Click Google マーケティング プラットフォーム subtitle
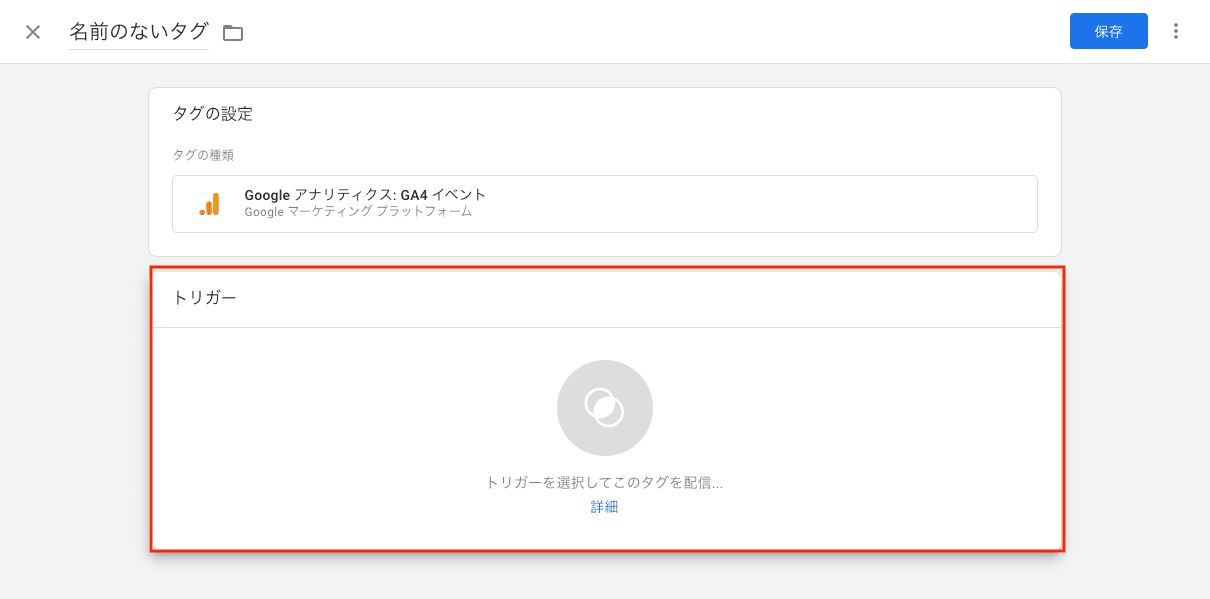Viewport: 1210px width, 599px height. 358,212
